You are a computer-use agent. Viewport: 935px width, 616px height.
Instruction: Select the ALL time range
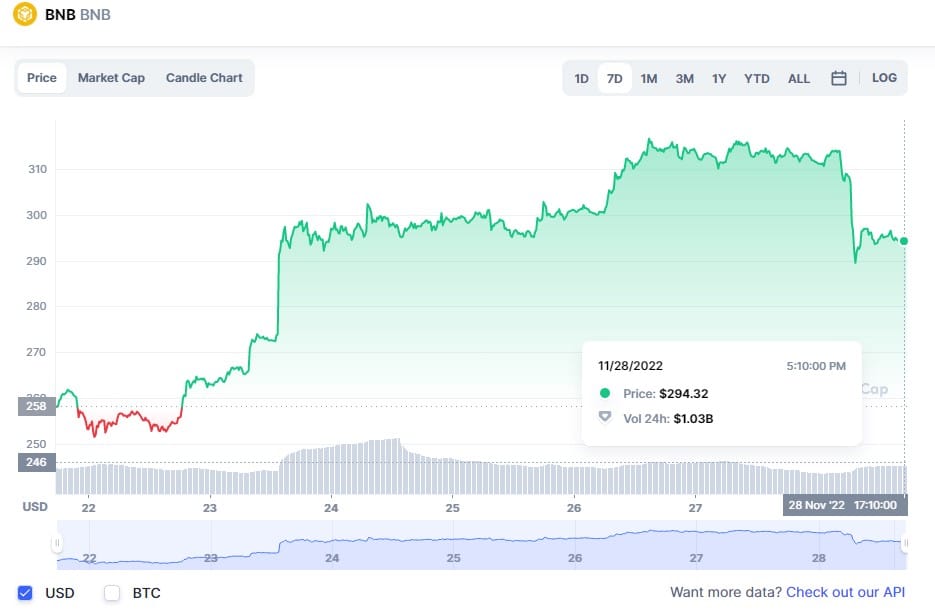(799, 78)
